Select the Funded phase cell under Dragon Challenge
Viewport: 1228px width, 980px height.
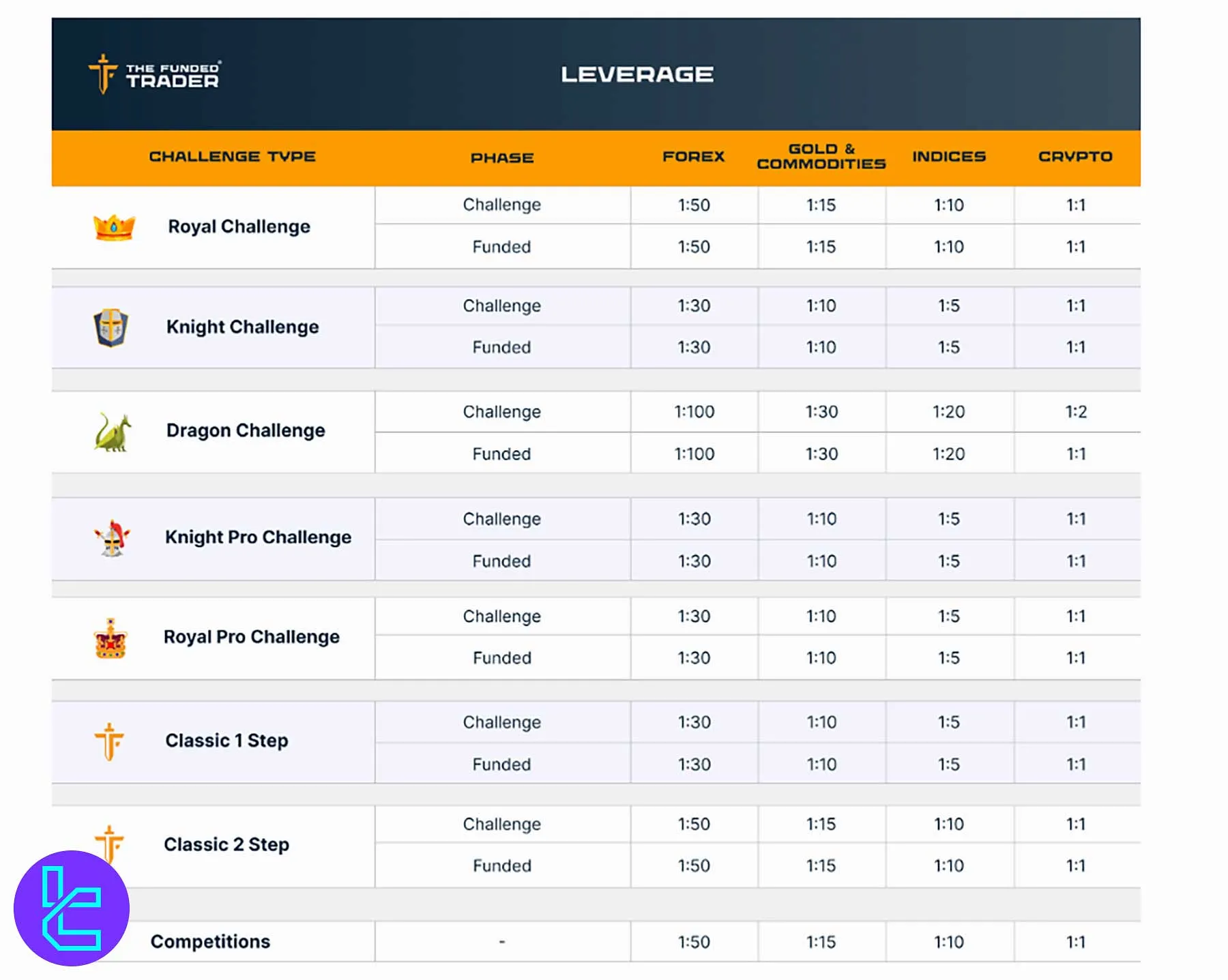coord(501,454)
